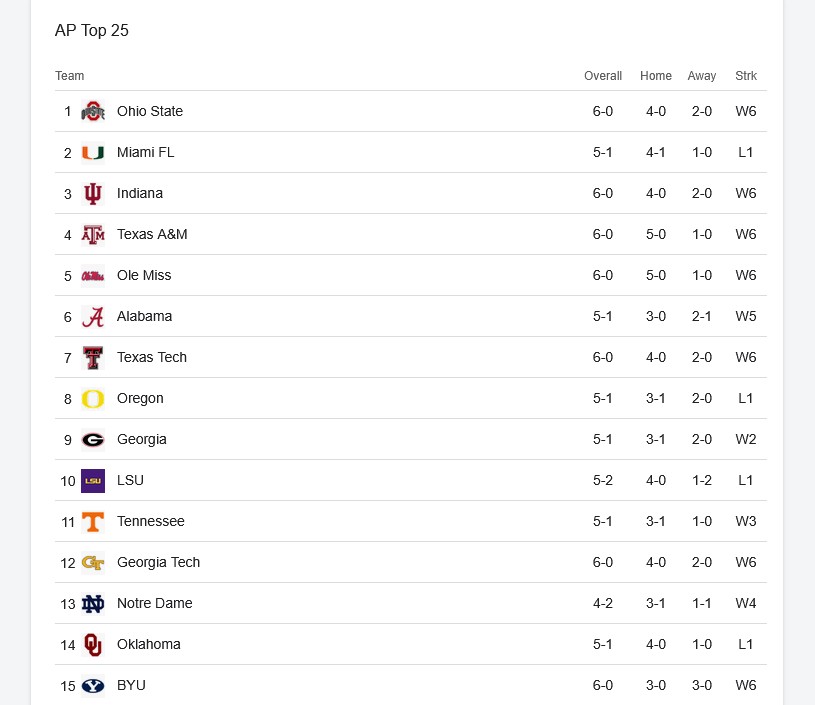The width and height of the screenshot is (815, 705).
Task: Open the Oklahoma team link
Action: (149, 644)
